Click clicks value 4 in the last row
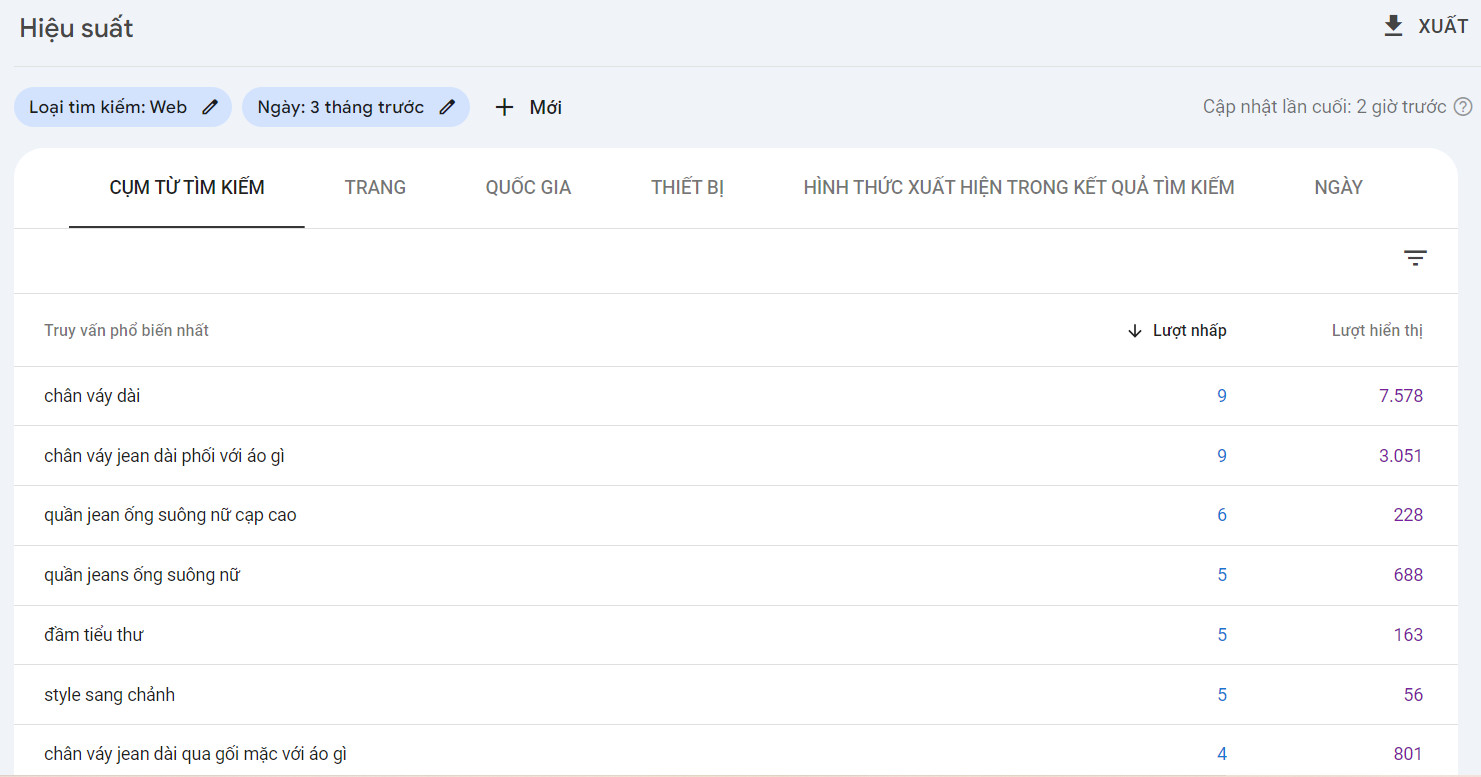Viewport: 1481px width, 777px height. tap(1222, 754)
